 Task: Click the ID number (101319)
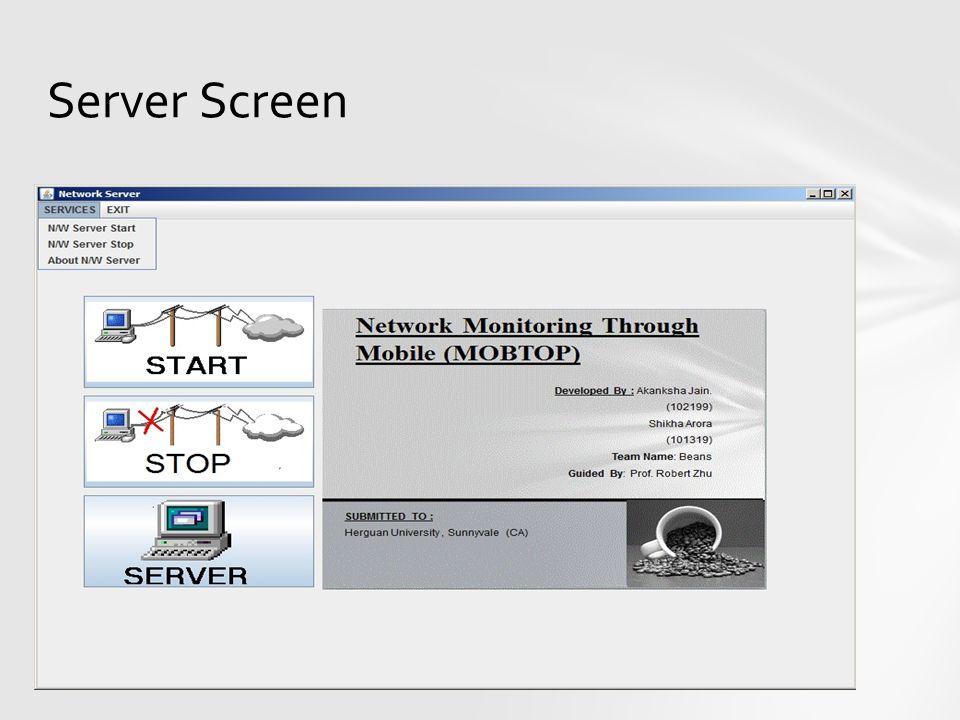[x=689, y=440]
